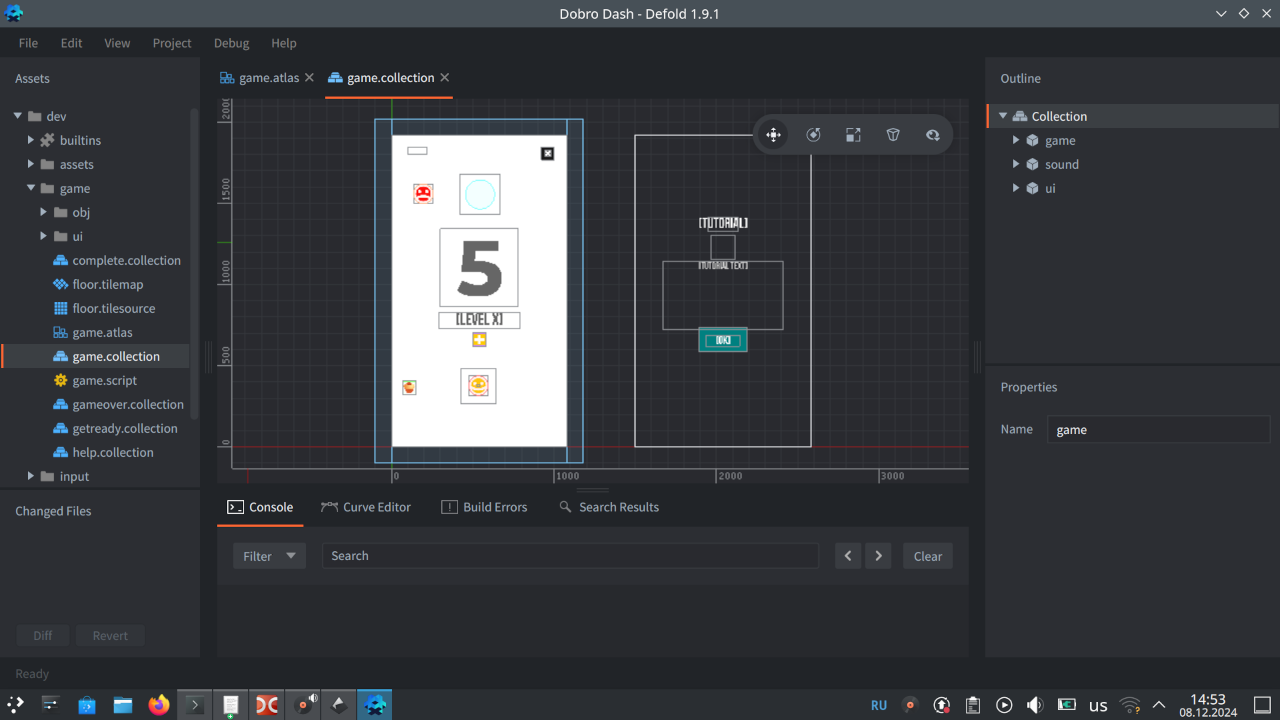Screen dimensions: 1280x720
Task: Click the Revert button
Action: click(x=110, y=635)
